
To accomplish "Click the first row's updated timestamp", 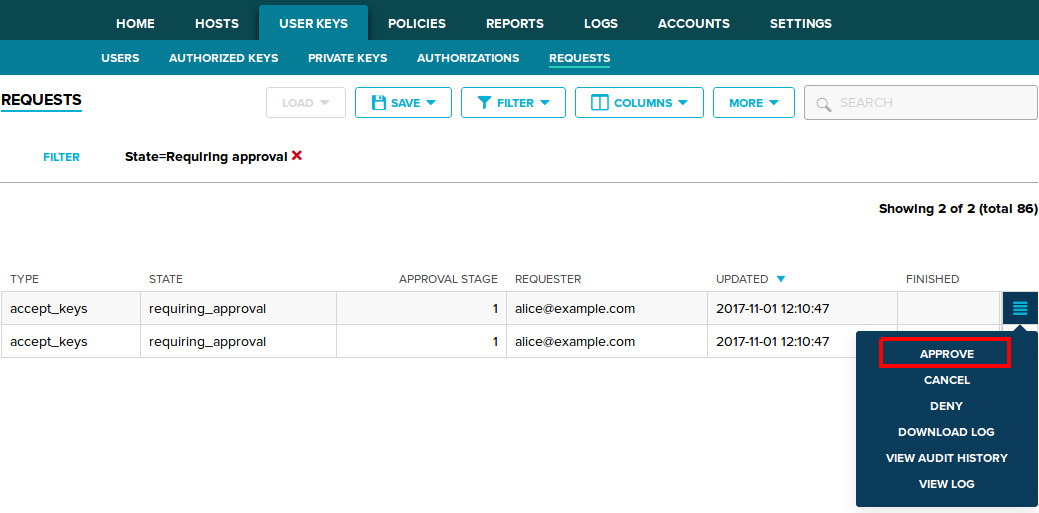I will (x=773, y=308).
